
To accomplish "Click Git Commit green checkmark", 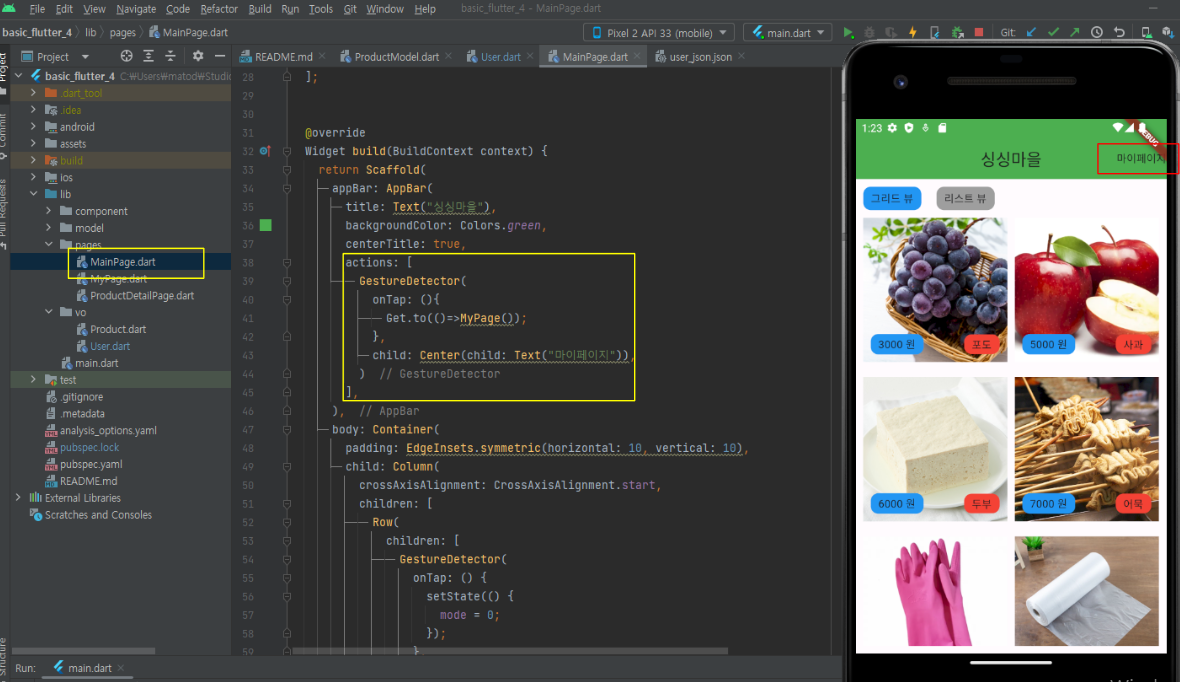I will pos(1053,32).
